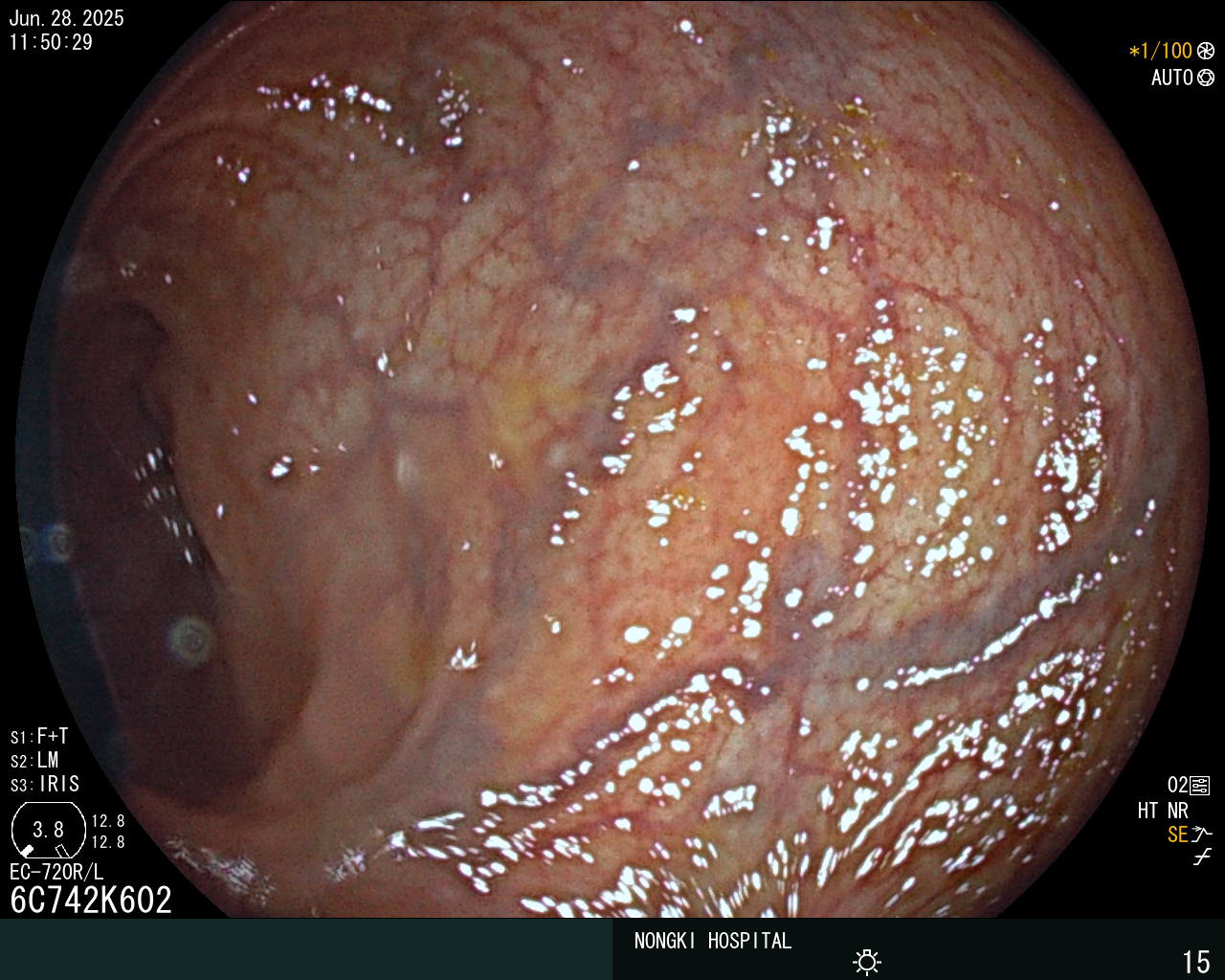
Task: Select the S3: IRIS switch assignment
Action: (x=45, y=784)
